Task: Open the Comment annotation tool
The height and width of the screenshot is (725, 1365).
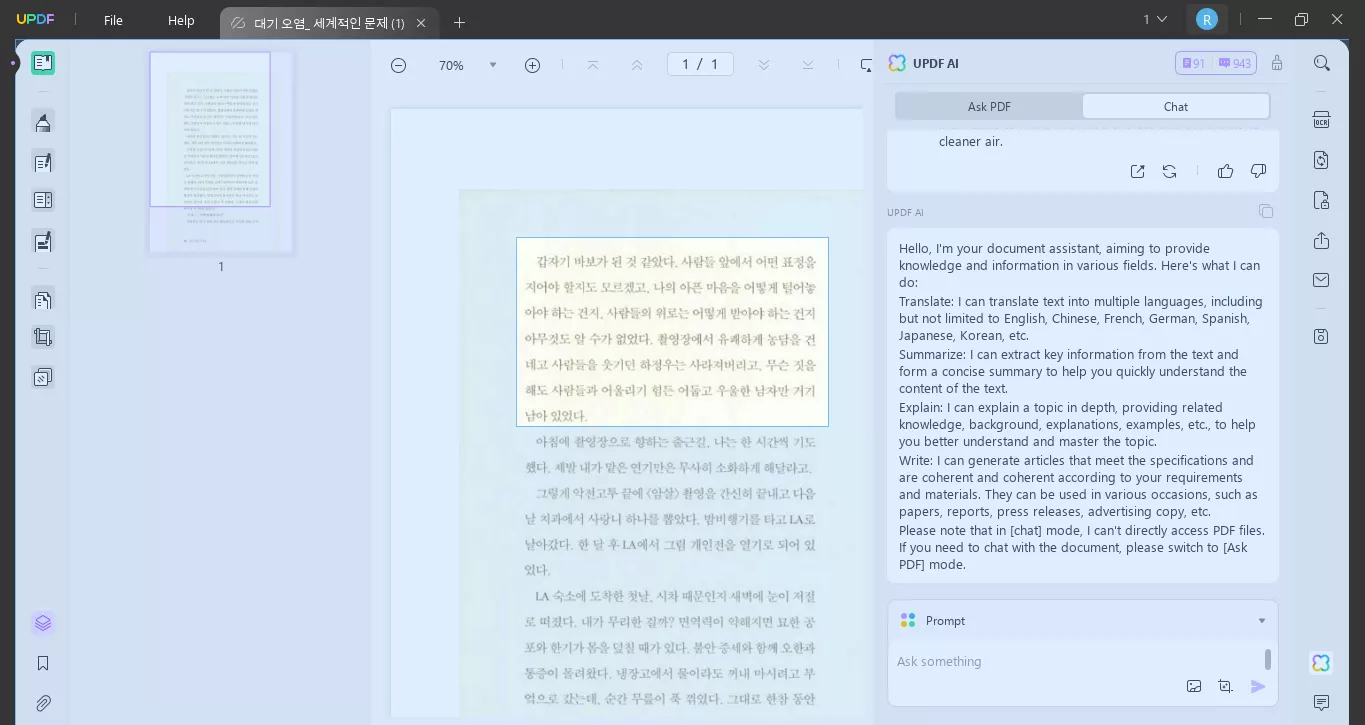Action: click(x=43, y=122)
